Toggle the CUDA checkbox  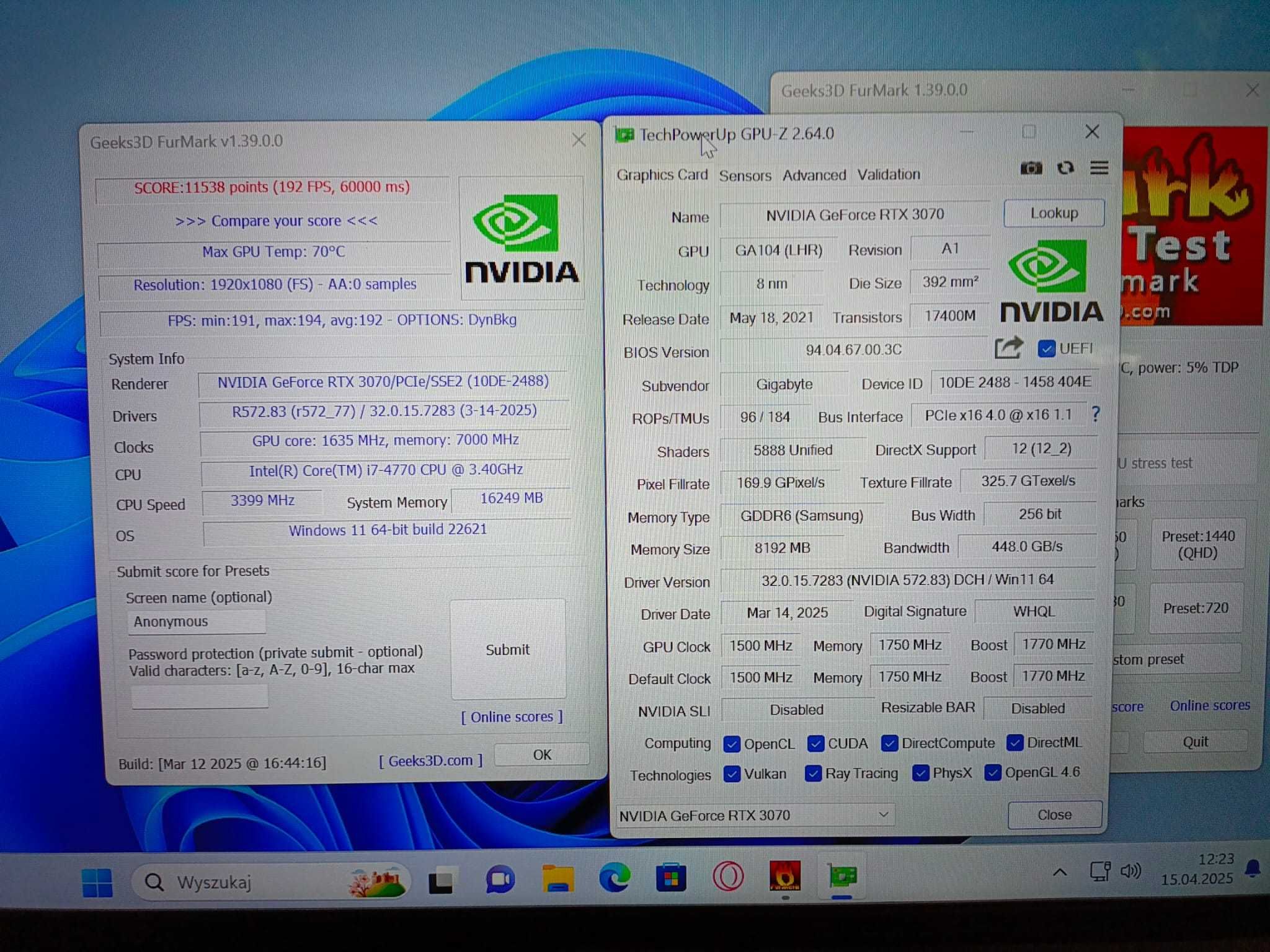816,743
